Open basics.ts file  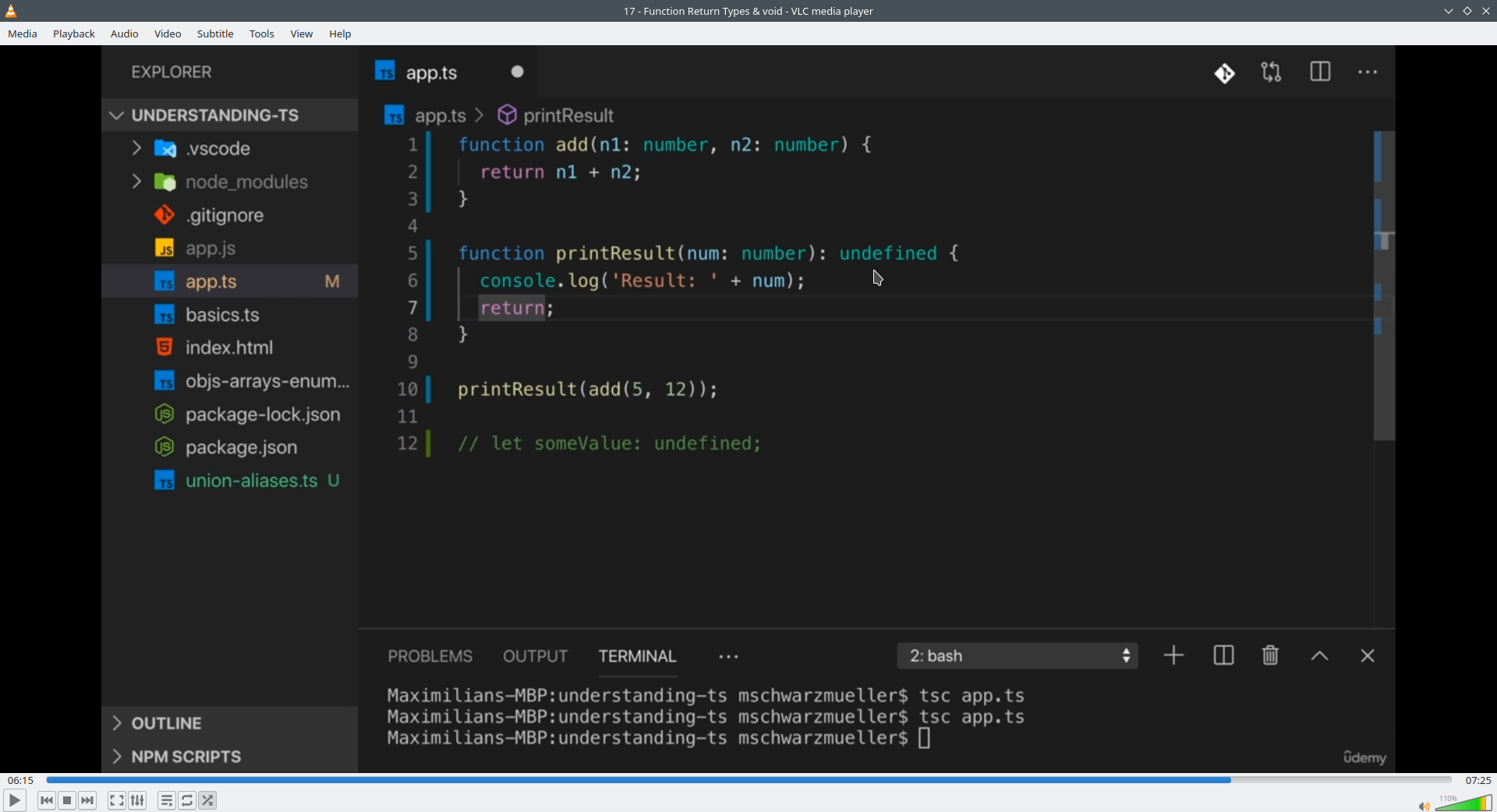pyautogui.click(x=230, y=315)
